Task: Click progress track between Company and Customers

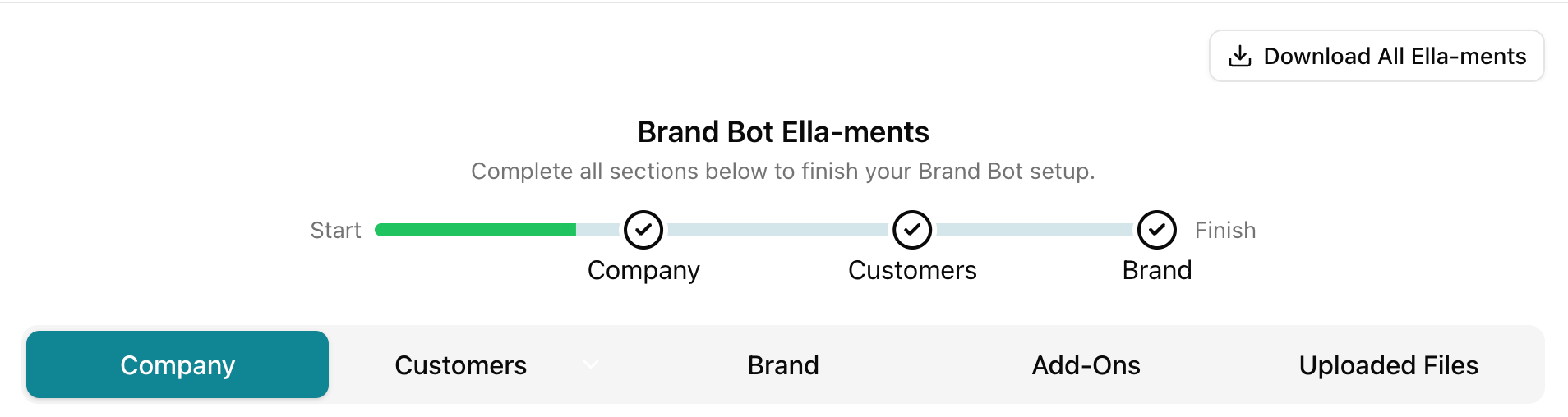Action: (779, 230)
